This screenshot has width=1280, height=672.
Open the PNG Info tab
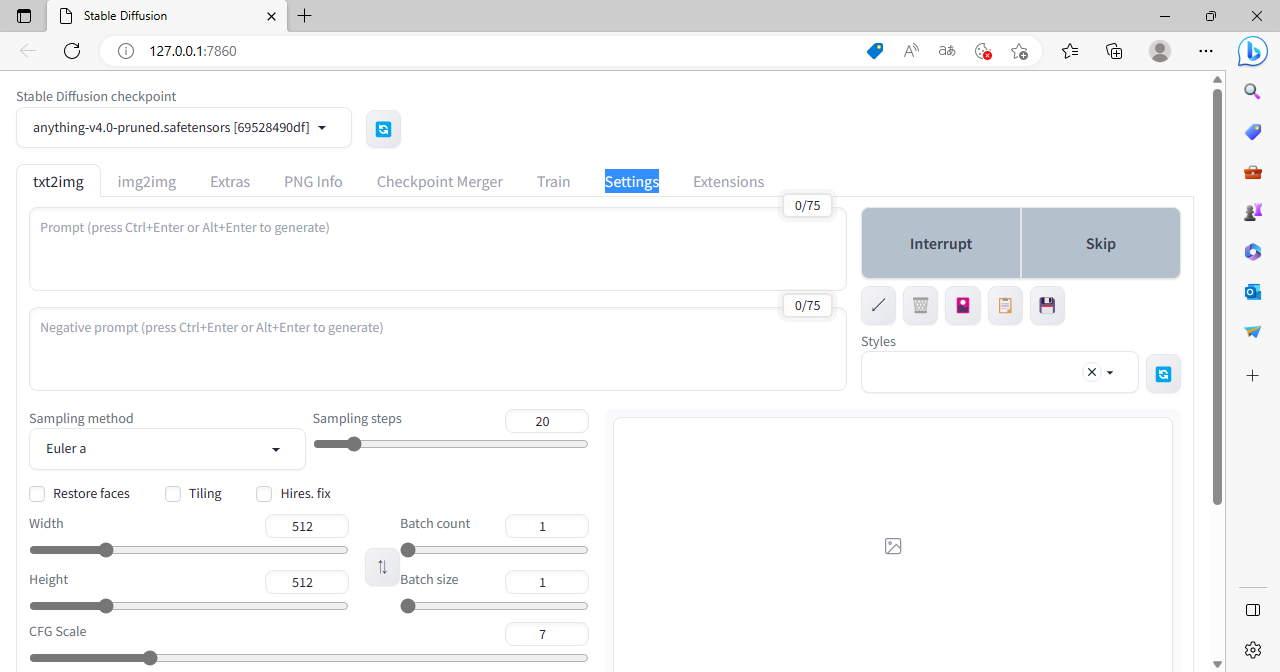pyautogui.click(x=313, y=182)
